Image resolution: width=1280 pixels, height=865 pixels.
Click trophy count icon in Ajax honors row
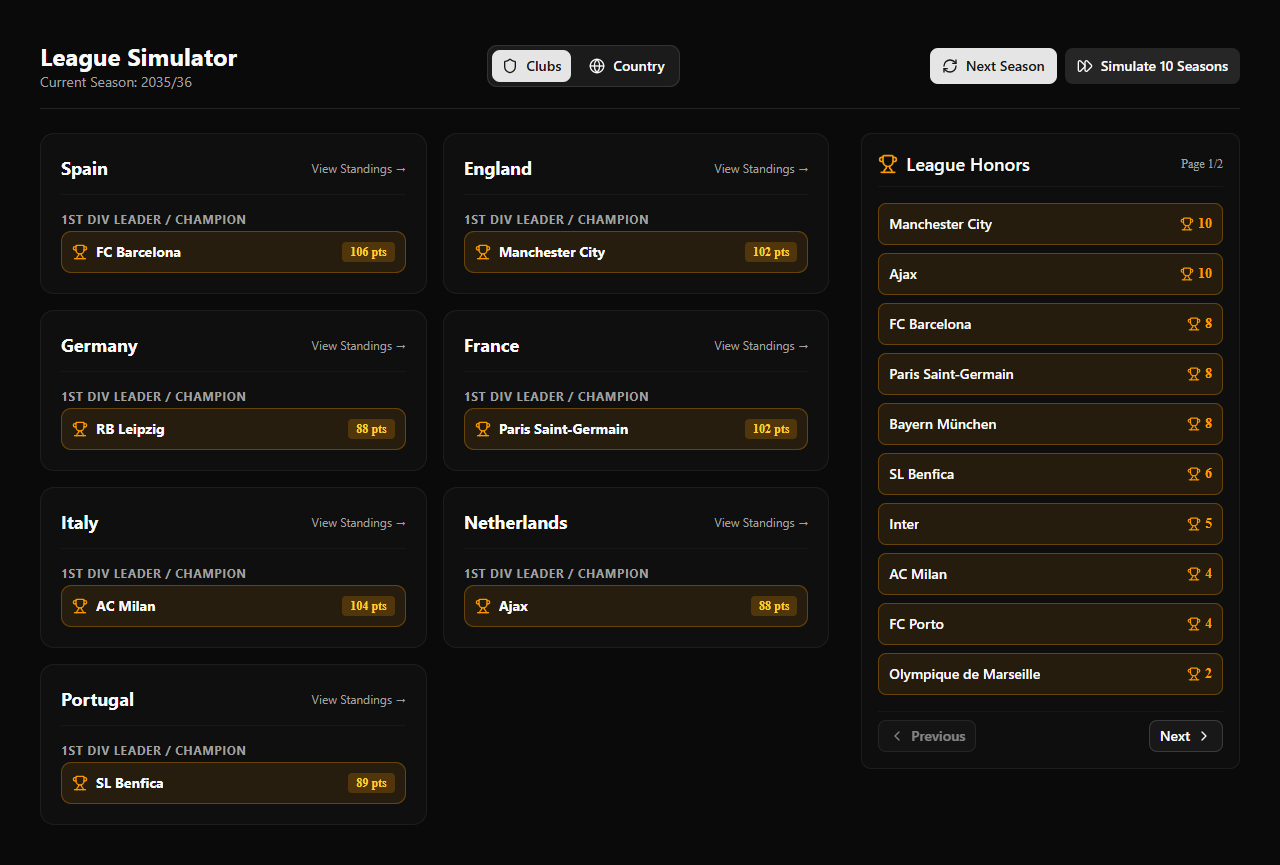click(x=1187, y=274)
